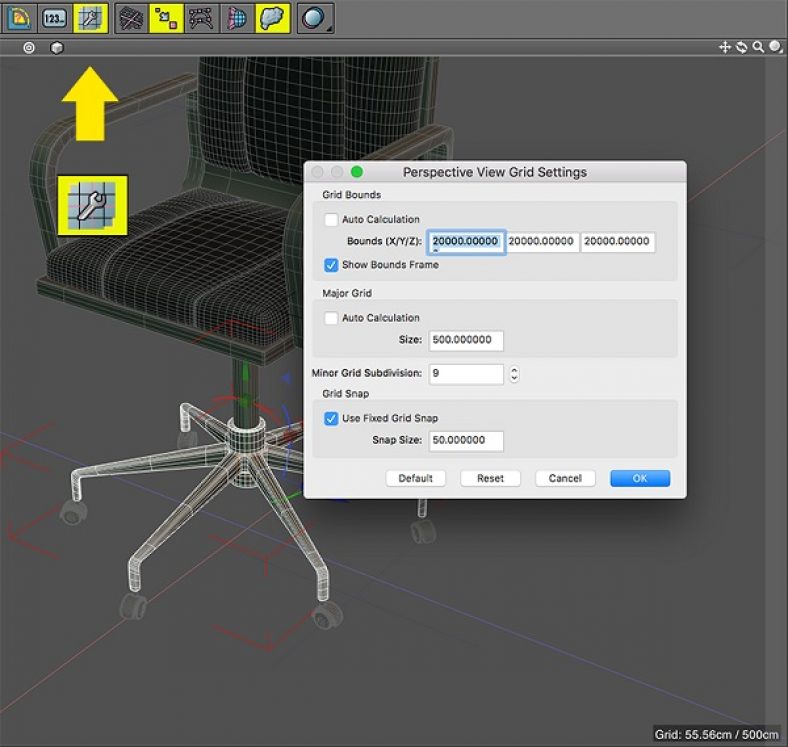Image resolution: width=788 pixels, height=747 pixels.
Task: Click the angle protractor toolbar icon
Action: tap(19, 19)
